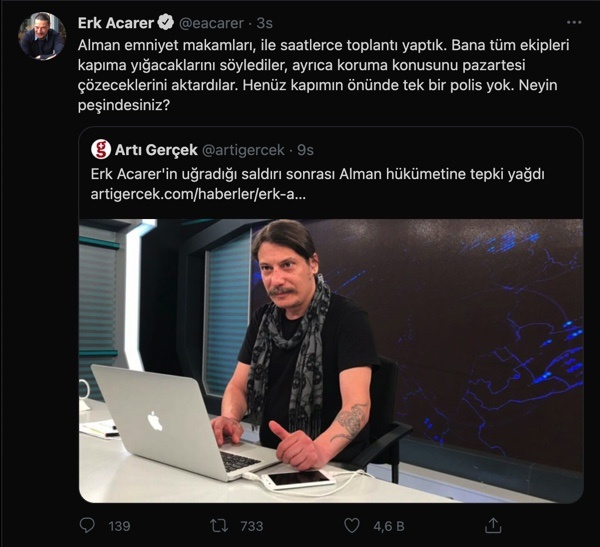Click the 9s timestamp on quoted tweet
The width and height of the screenshot is (600, 547).
click(x=305, y=150)
